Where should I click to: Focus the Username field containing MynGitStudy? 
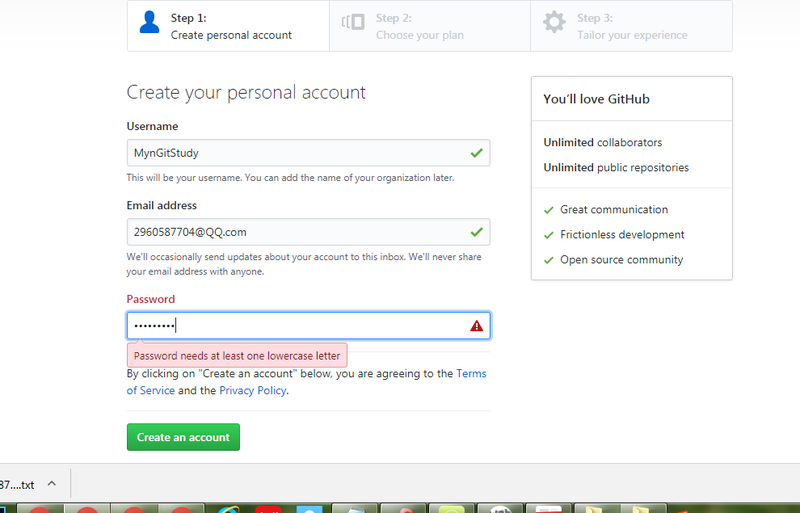pyautogui.click(x=309, y=153)
